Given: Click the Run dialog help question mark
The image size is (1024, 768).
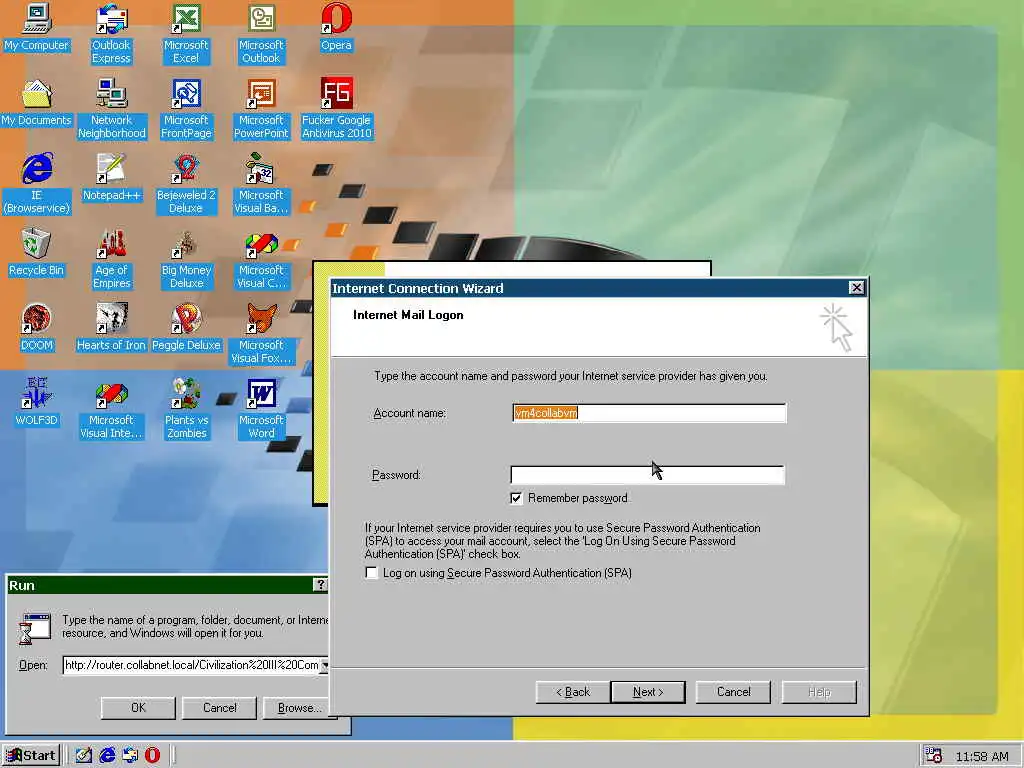Looking at the screenshot, I should (320, 584).
